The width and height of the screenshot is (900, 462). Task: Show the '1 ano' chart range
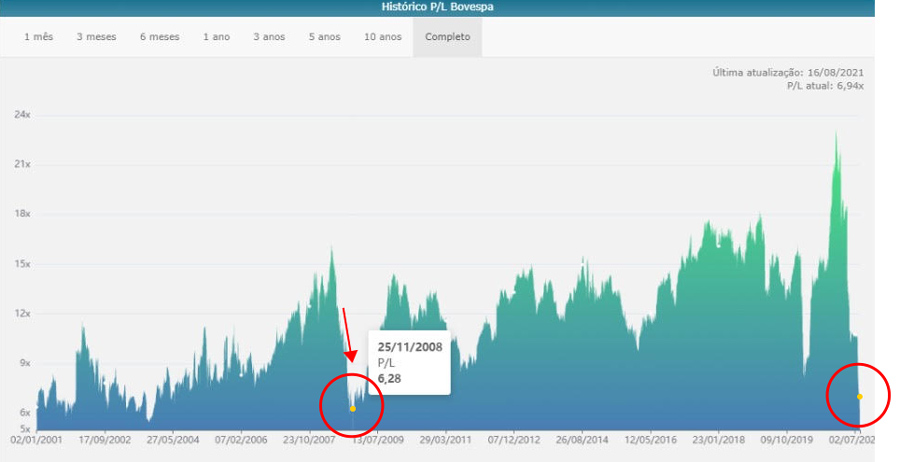point(217,37)
